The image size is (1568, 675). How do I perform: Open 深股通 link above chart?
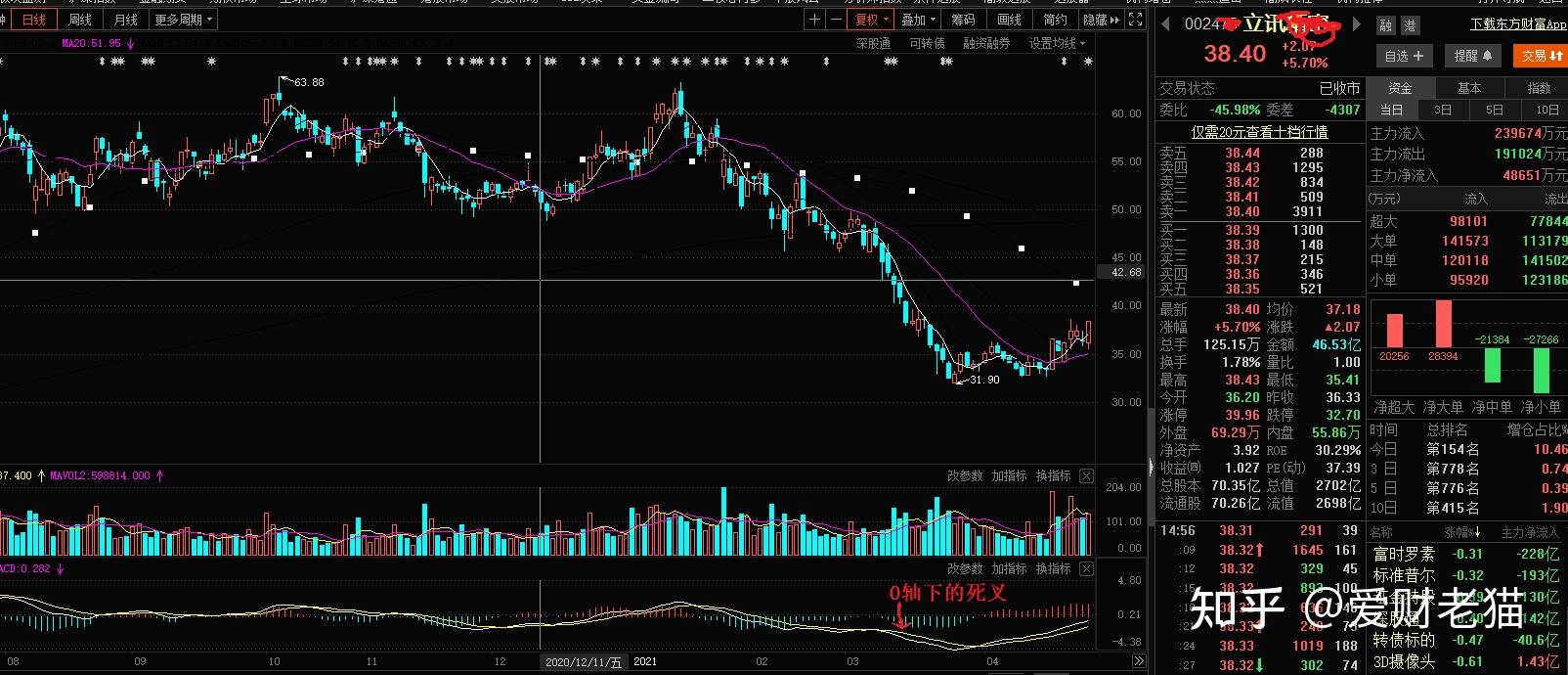(x=873, y=43)
